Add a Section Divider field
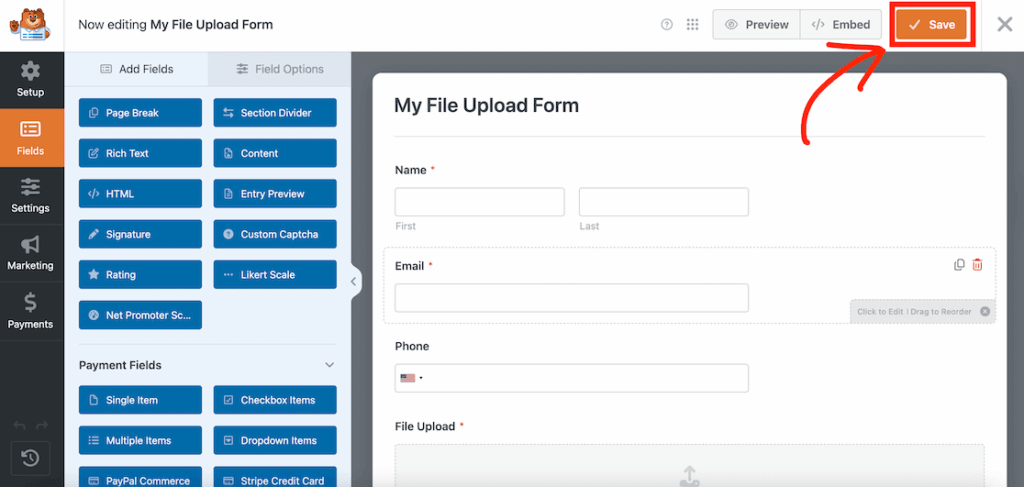1024x487 pixels. pos(275,113)
